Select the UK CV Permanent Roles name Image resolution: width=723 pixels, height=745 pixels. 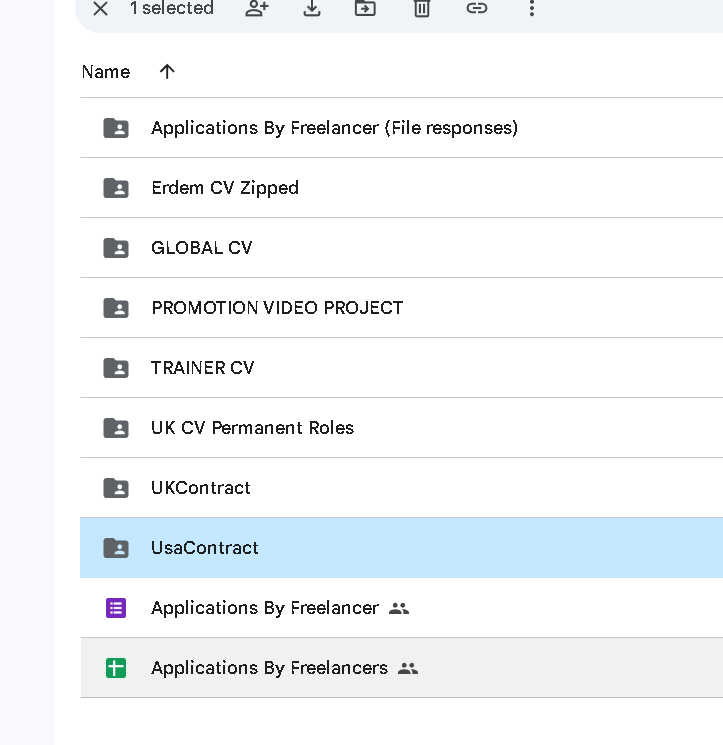point(253,428)
